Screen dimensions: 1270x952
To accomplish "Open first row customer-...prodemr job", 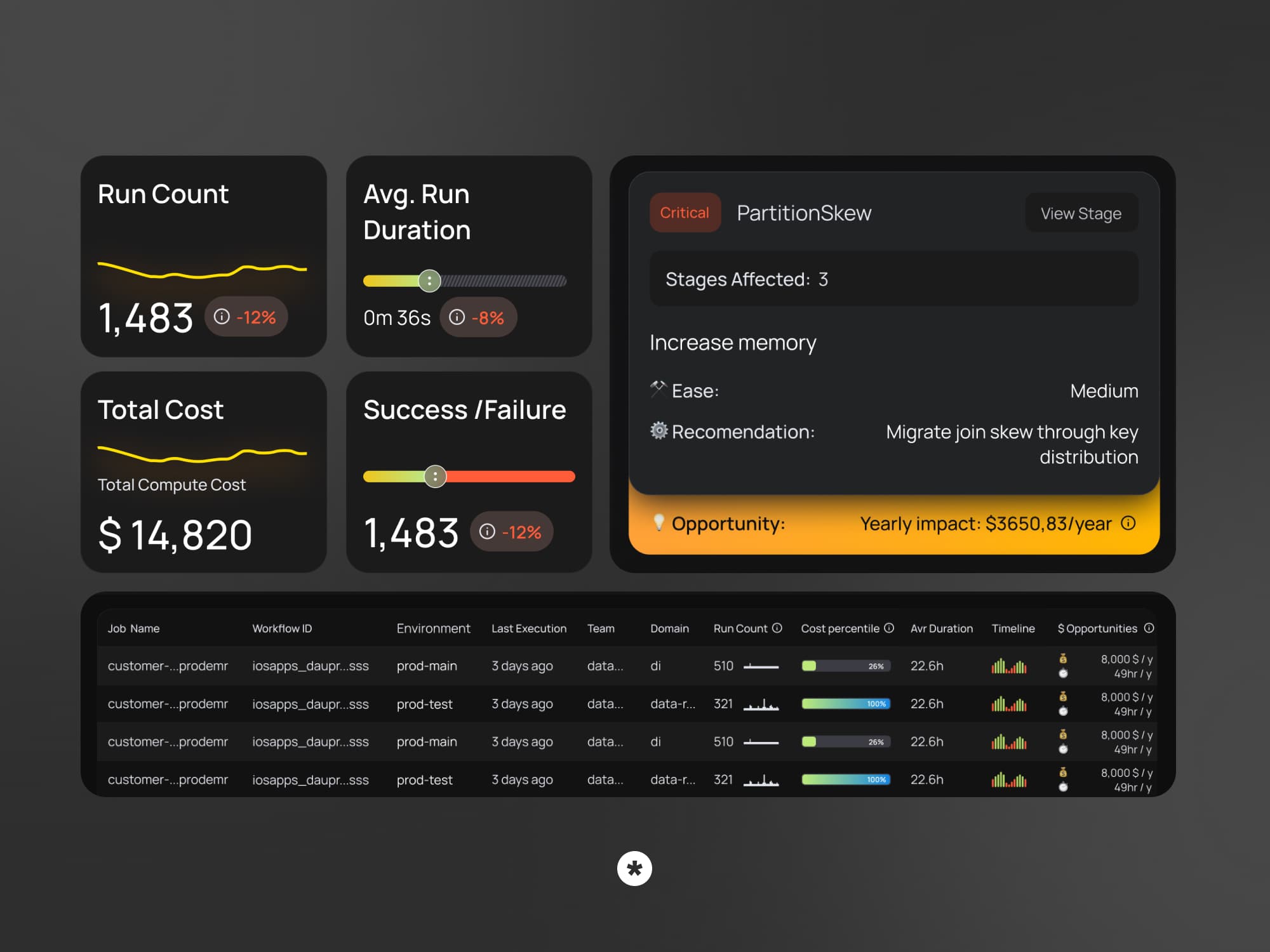I will 168,666.
